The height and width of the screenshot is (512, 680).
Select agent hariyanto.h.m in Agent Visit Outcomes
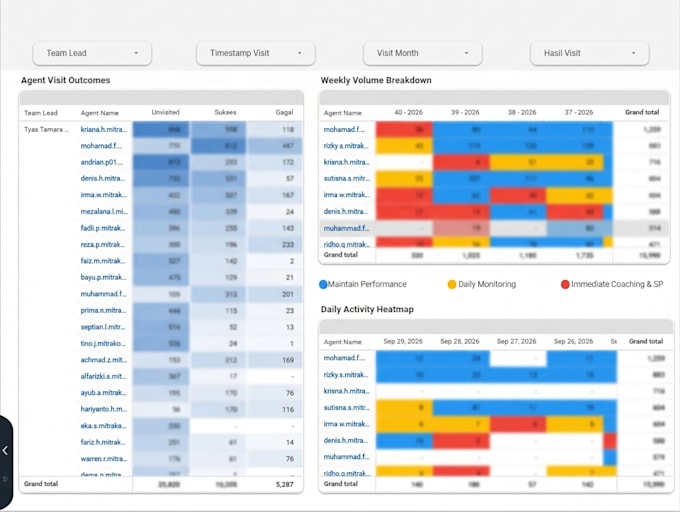[104, 409]
